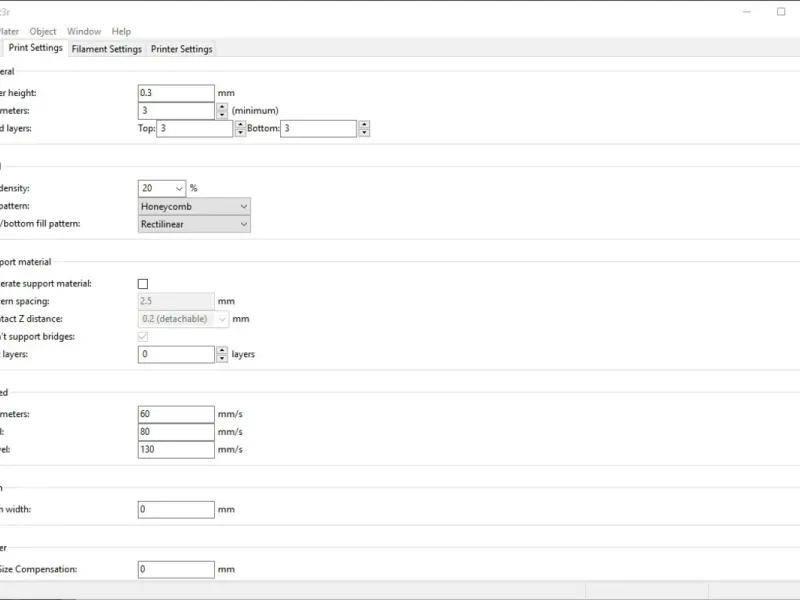
Task: Click the 130 mm/s travel speed field
Action: tap(176, 450)
